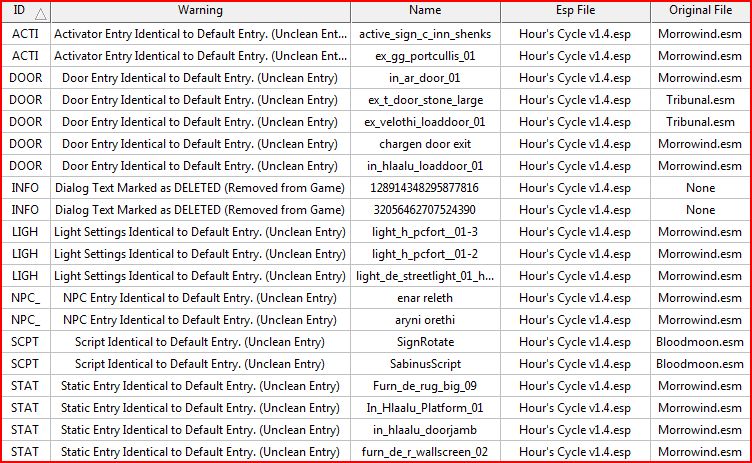Click warning text in ex_velothi_loaddoor_01 row
This screenshot has height=463, width=752.
coord(200,122)
